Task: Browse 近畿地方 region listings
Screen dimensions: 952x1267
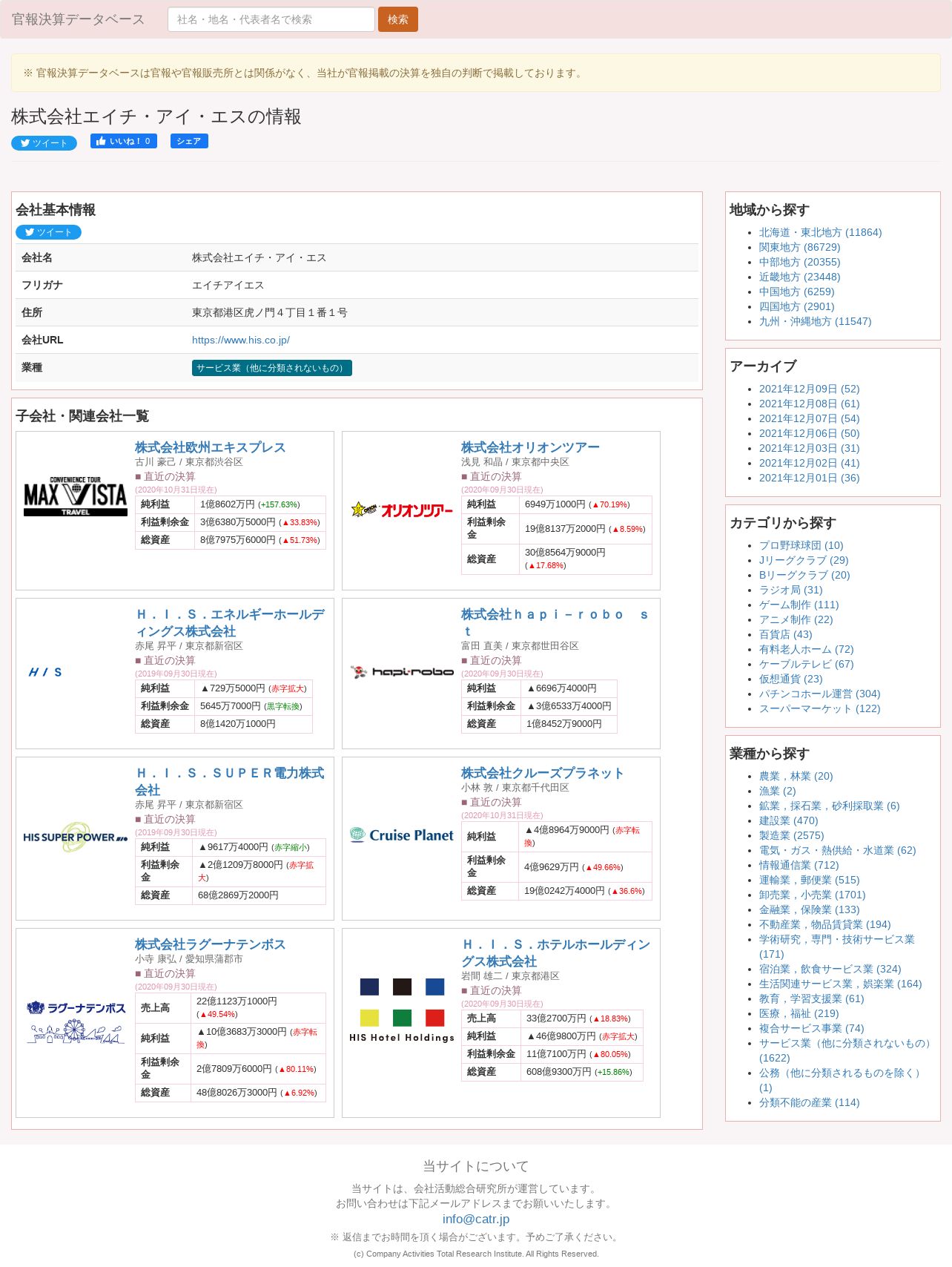Action: pyautogui.click(x=799, y=277)
